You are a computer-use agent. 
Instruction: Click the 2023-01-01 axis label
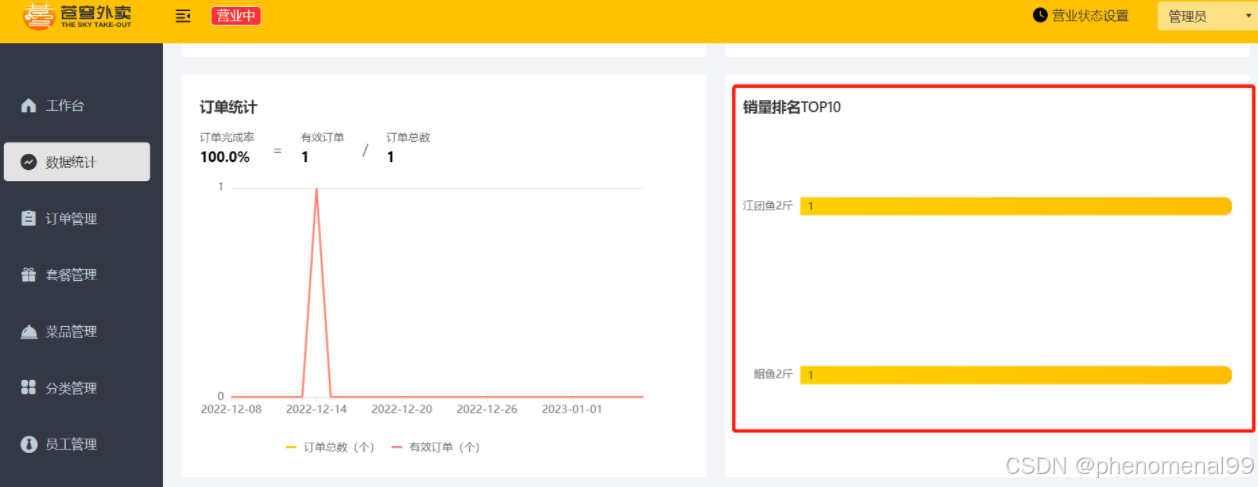coord(573,409)
